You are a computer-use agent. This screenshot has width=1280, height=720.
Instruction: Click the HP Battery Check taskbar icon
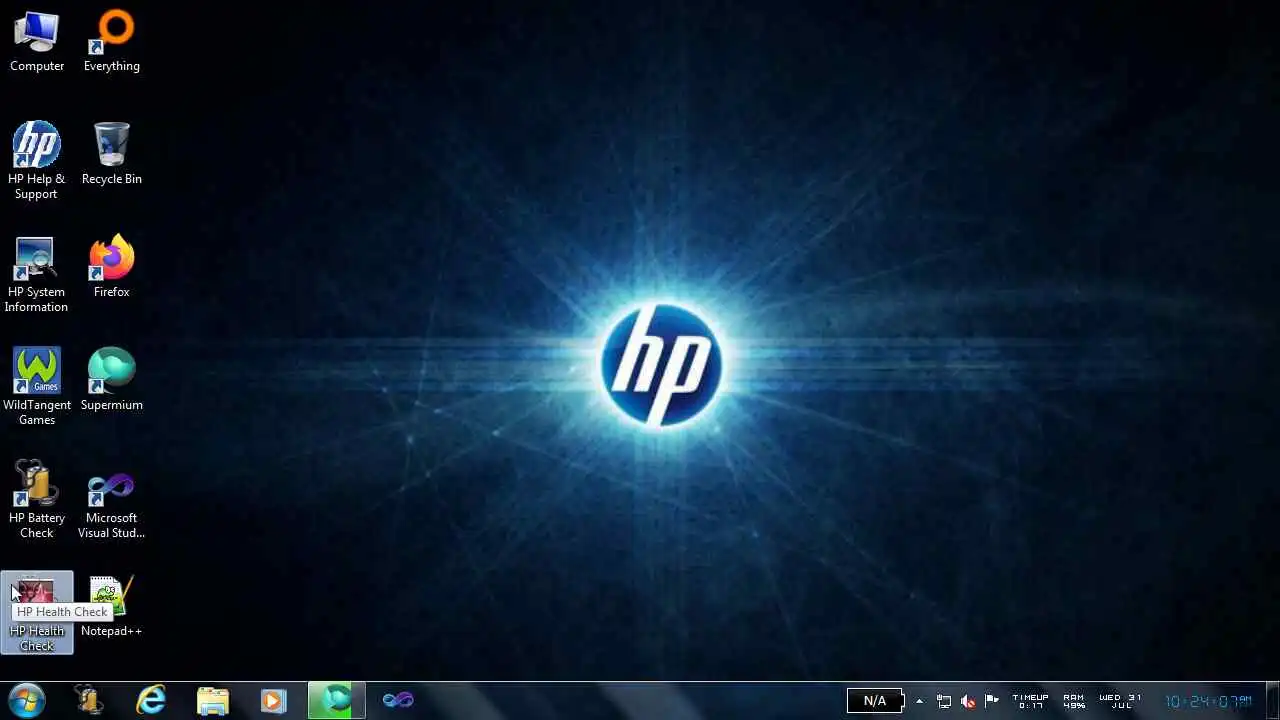tap(89, 700)
